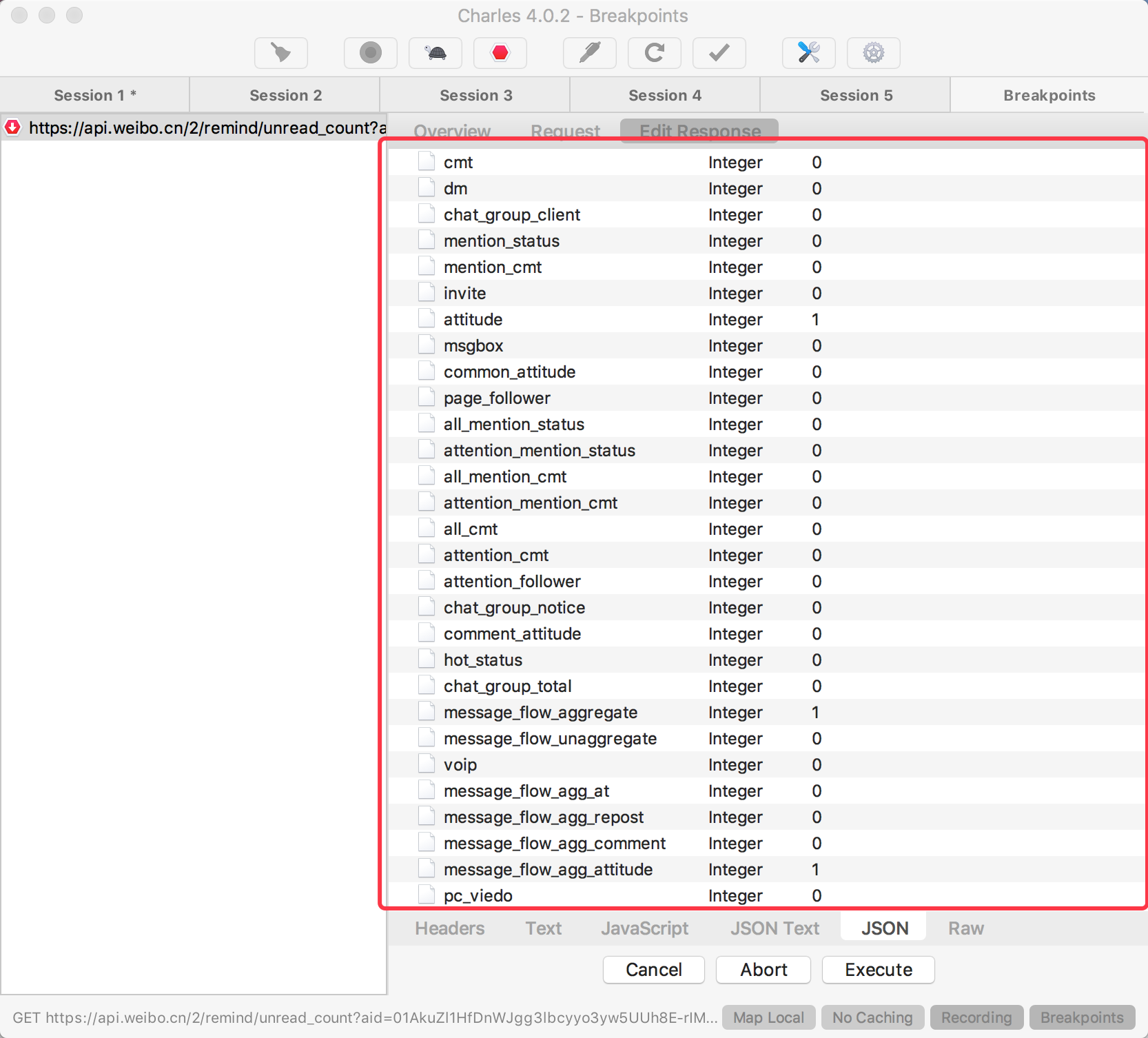The width and height of the screenshot is (1148, 1038).
Task: Open the Tools wrench icon
Action: tap(809, 53)
